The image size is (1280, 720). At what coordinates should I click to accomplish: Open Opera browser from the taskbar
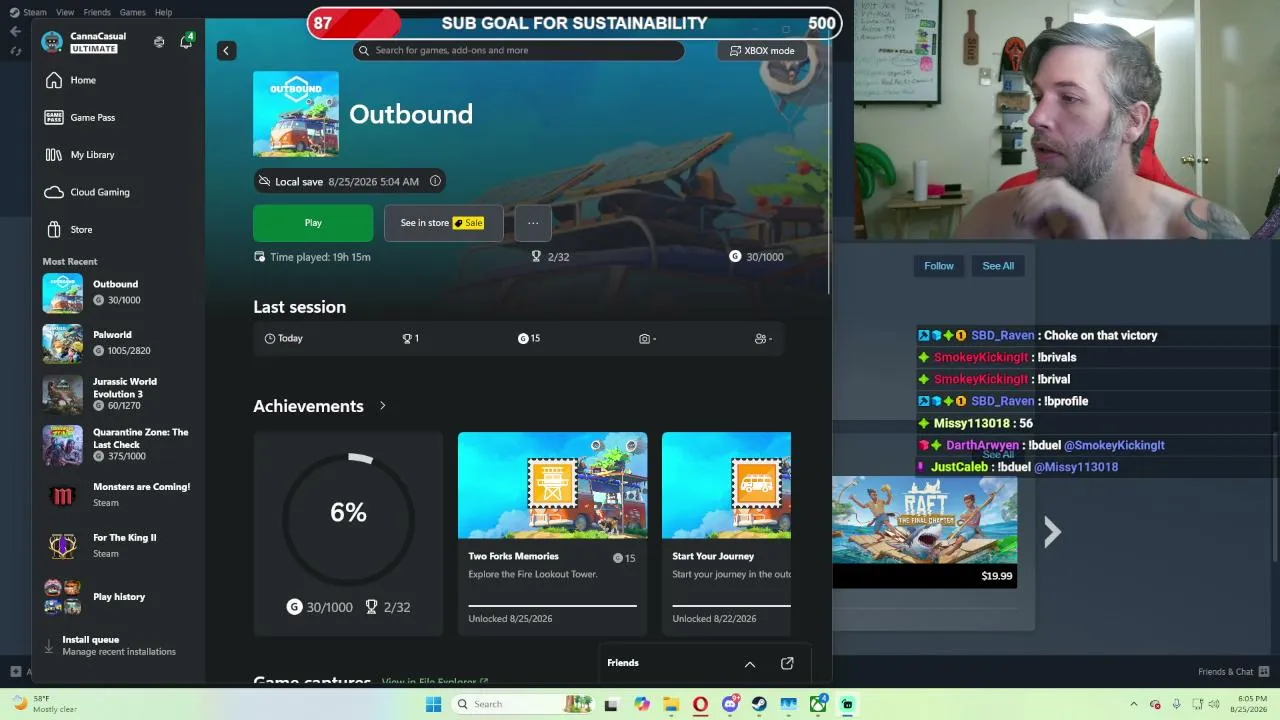[x=700, y=704]
